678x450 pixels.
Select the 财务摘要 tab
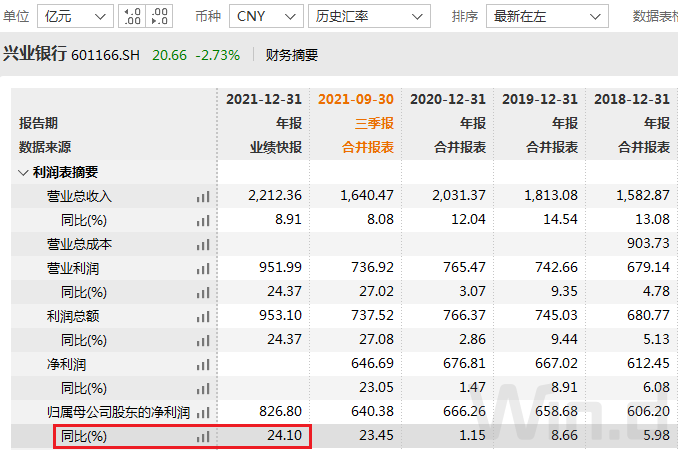point(292,55)
